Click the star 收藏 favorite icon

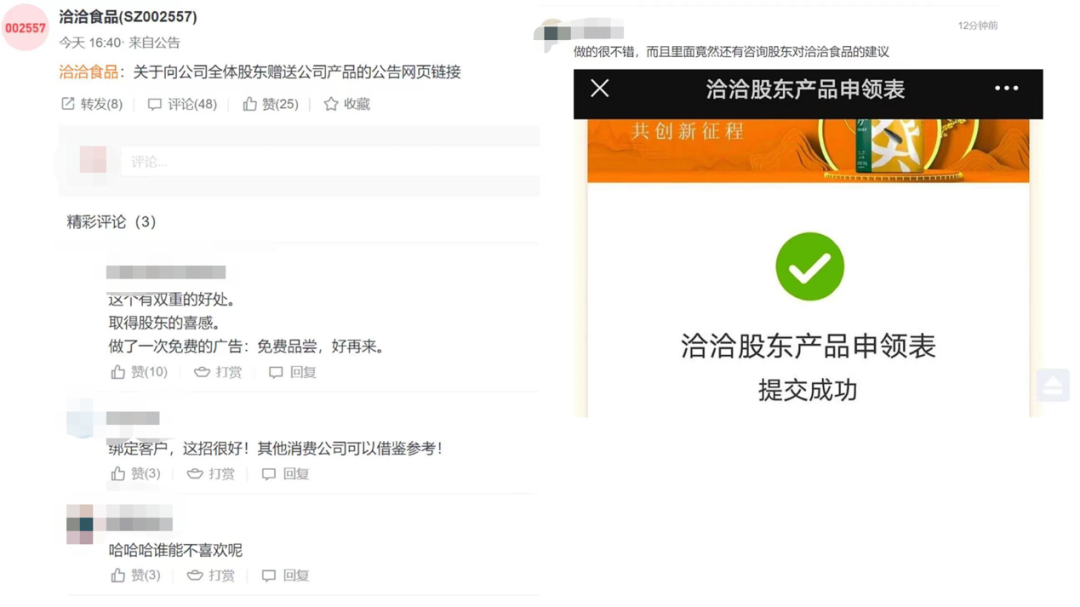point(331,104)
